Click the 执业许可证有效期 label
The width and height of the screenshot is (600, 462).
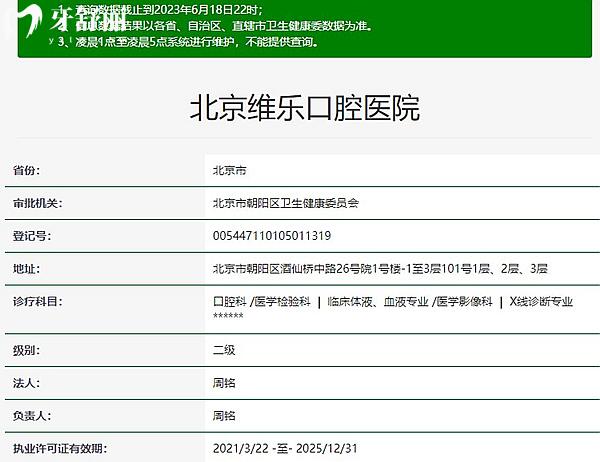point(60,448)
